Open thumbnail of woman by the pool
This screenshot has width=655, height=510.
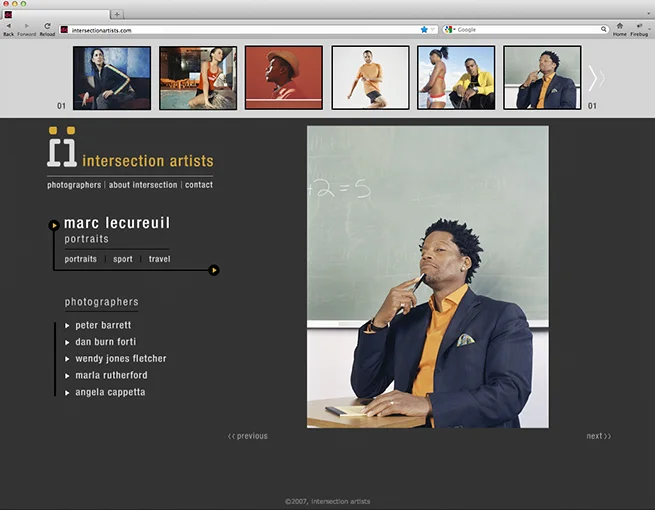198,78
